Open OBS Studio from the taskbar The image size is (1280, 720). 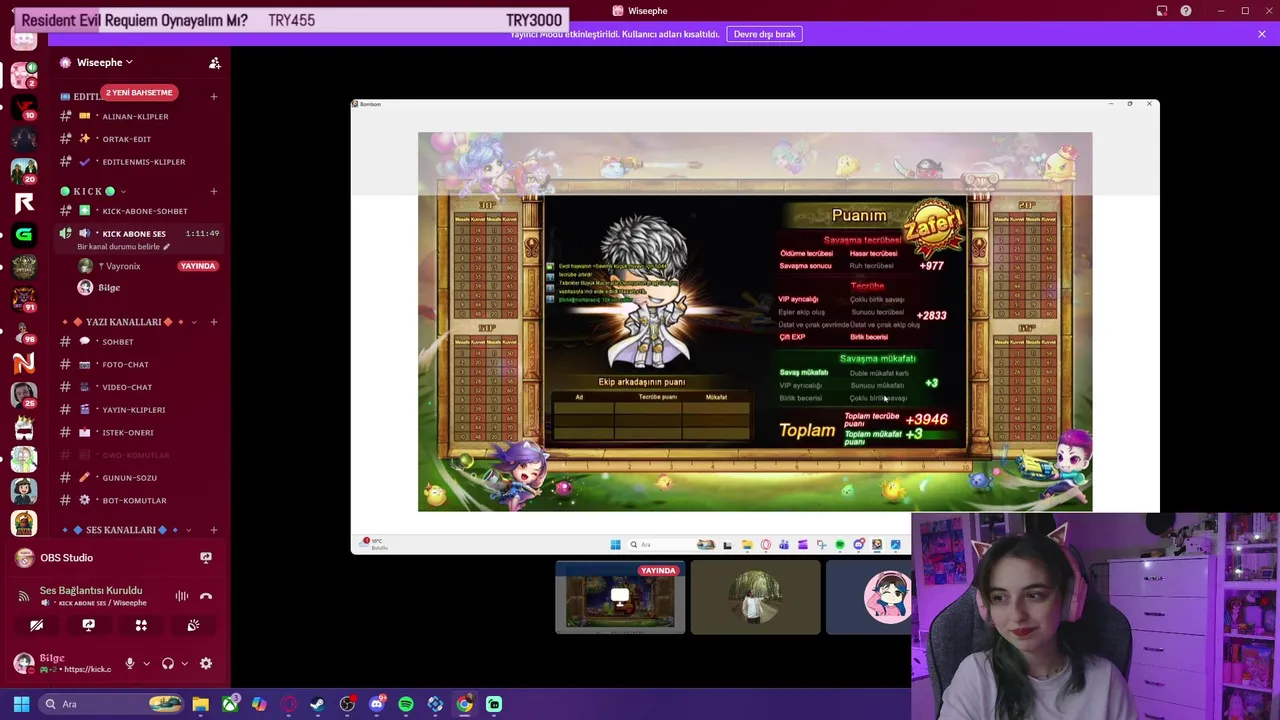coord(347,704)
